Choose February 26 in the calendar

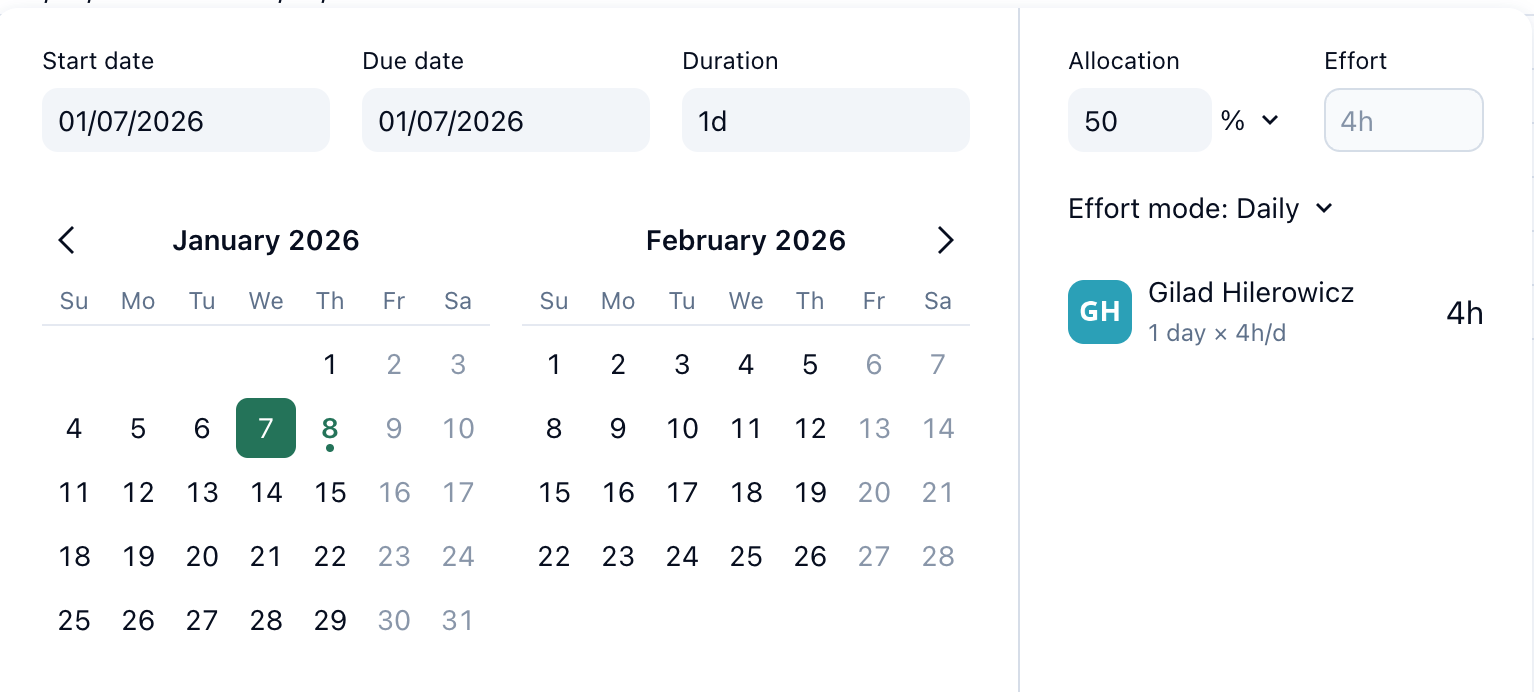(x=810, y=557)
